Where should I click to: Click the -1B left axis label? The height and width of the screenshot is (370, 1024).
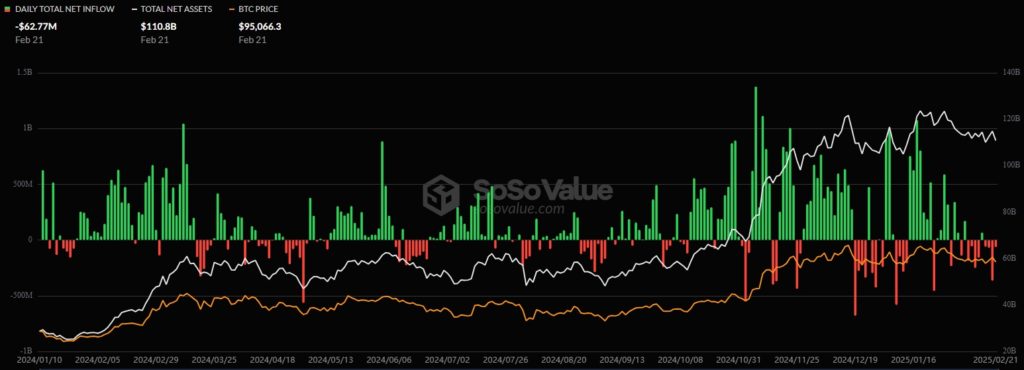click(x=27, y=350)
